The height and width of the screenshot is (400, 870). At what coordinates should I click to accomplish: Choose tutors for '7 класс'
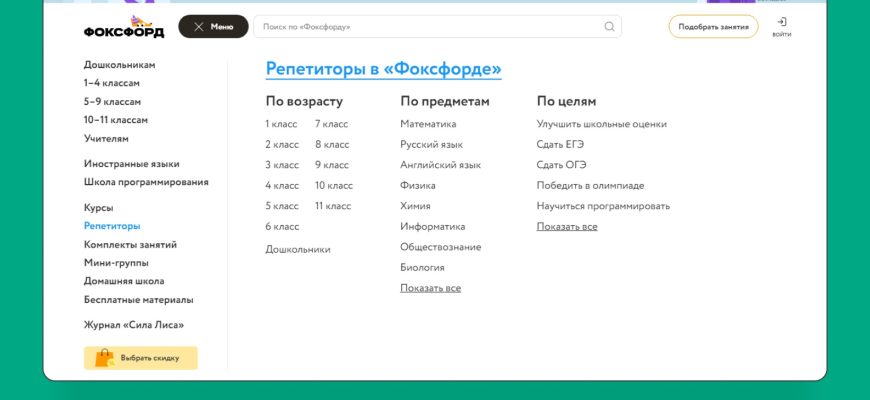(331, 124)
